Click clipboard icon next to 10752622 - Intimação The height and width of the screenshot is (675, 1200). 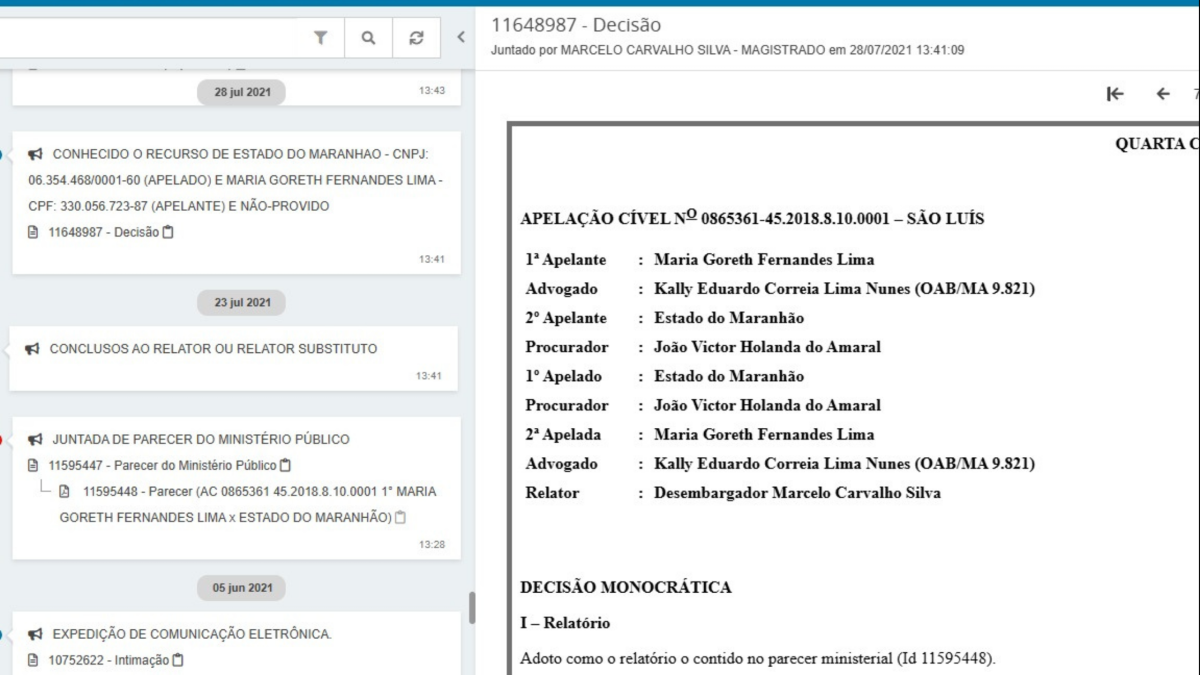click(178, 660)
